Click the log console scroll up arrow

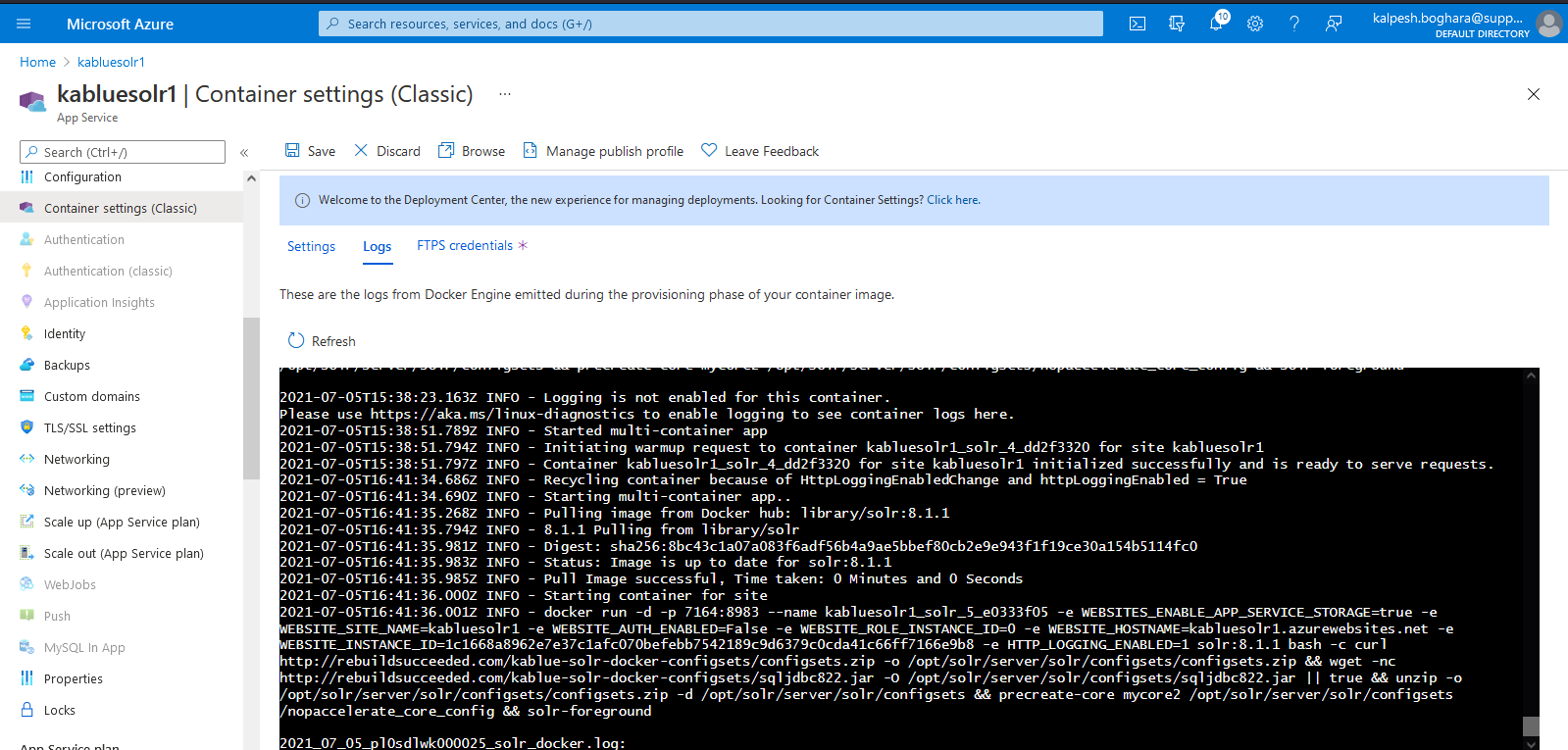coord(1531,375)
